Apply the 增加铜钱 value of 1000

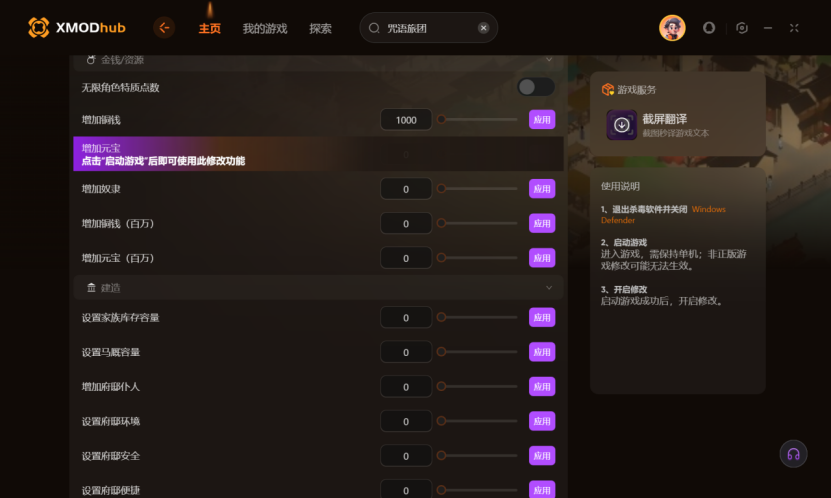[x=542, y=120]
